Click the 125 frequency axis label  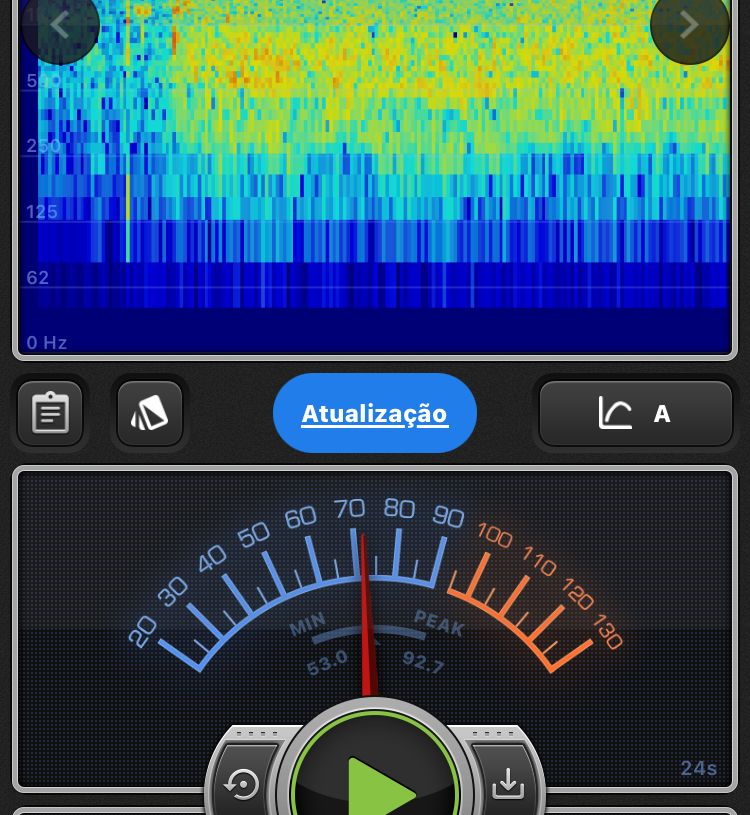coord(42,212)
